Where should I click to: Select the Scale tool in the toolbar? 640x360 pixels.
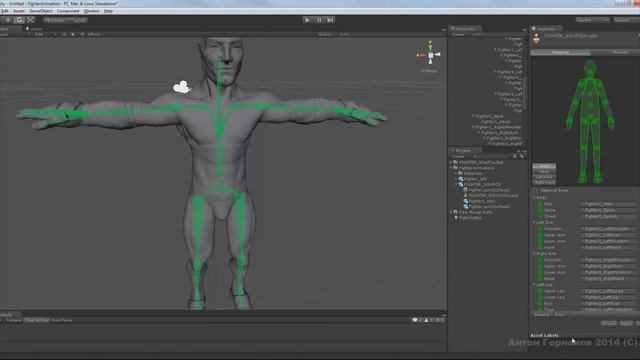point(30,20)
